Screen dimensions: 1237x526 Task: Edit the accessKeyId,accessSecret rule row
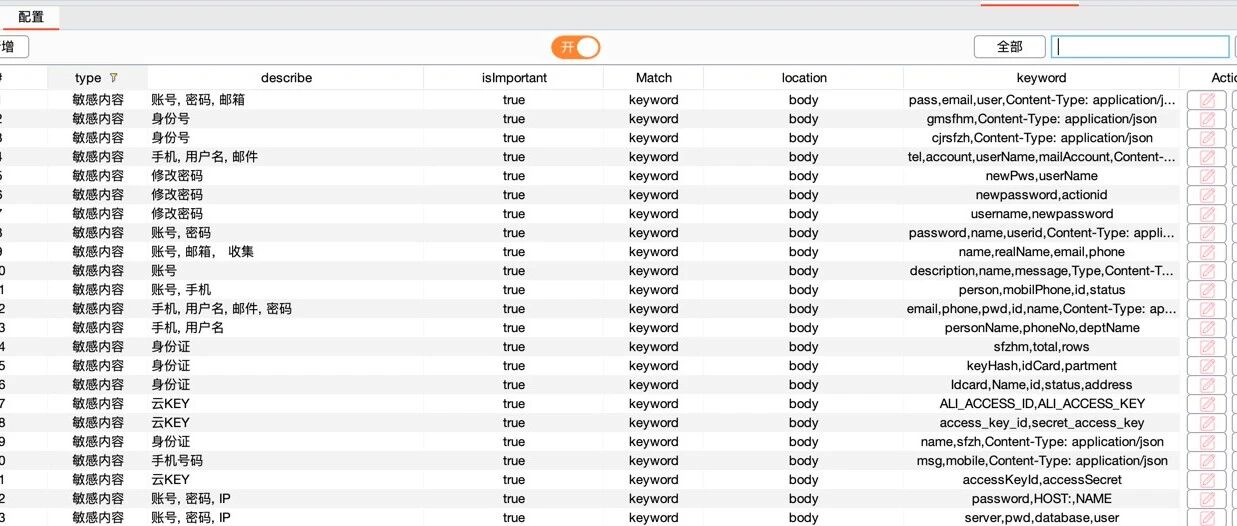click(1207, 480)
